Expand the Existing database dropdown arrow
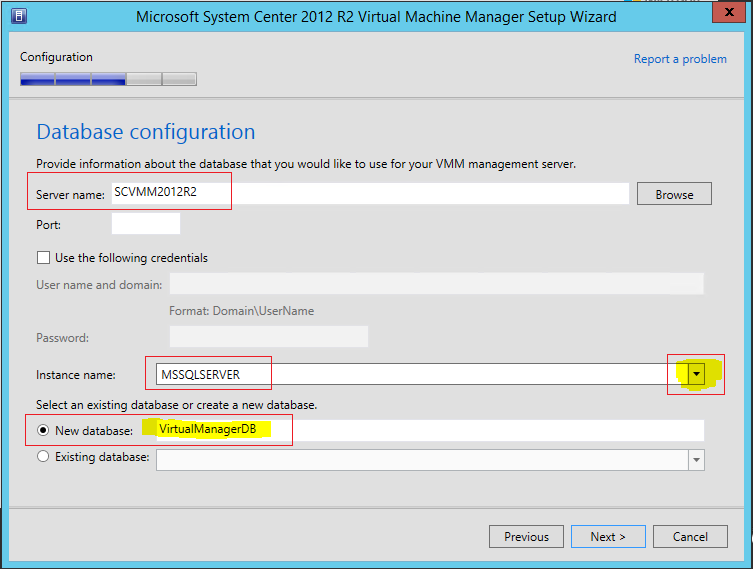Viewport: 753px width, 569px height. point(696,460)
